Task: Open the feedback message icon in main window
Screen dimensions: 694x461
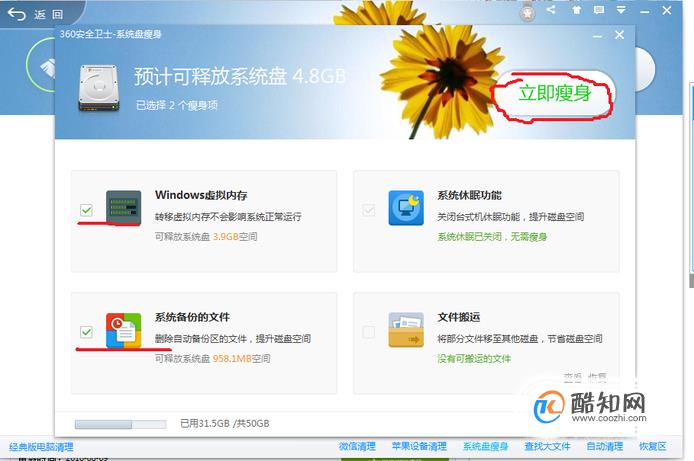Action: click(599, 10)
